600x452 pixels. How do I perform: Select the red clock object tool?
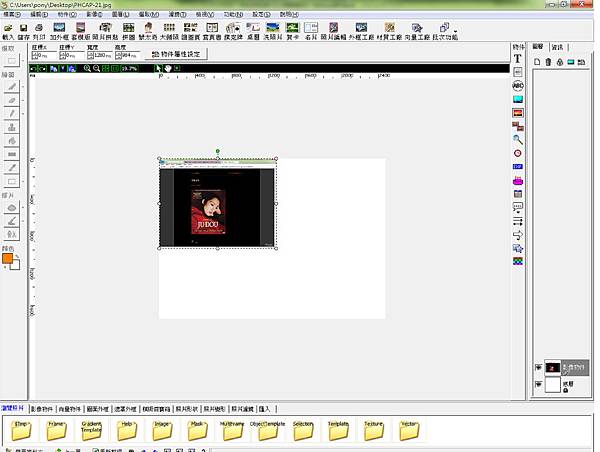518,153
